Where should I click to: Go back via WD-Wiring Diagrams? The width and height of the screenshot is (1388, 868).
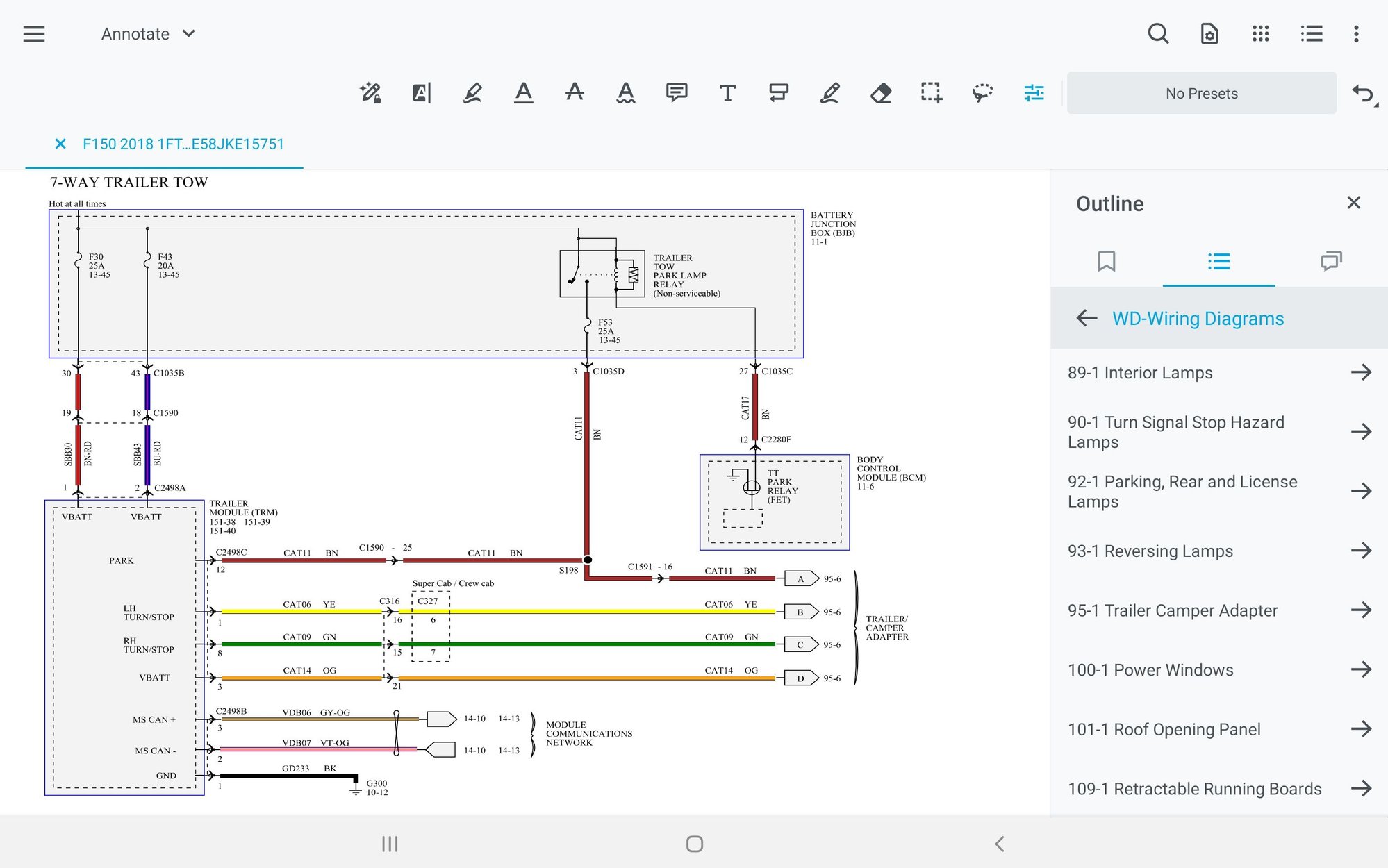pyautogui.click(x=1087, y=318)
